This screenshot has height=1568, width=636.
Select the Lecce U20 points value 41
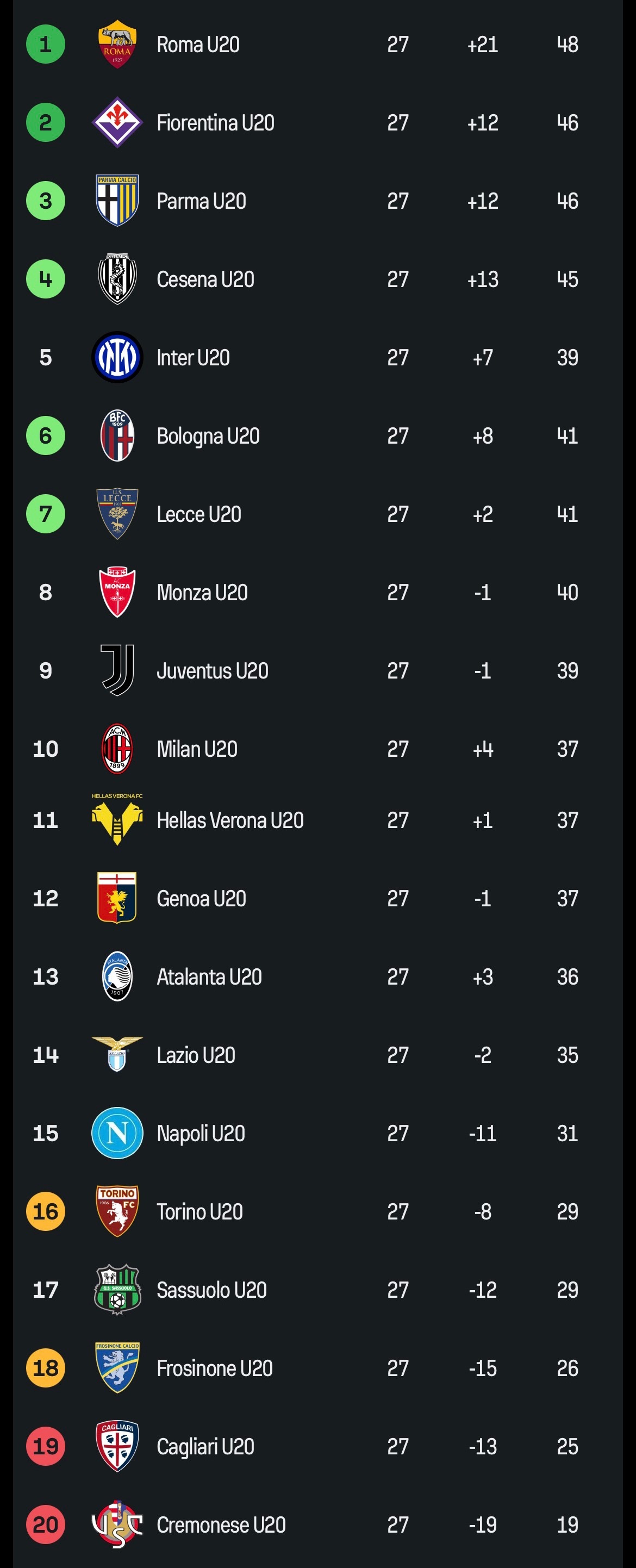point(567,514)
